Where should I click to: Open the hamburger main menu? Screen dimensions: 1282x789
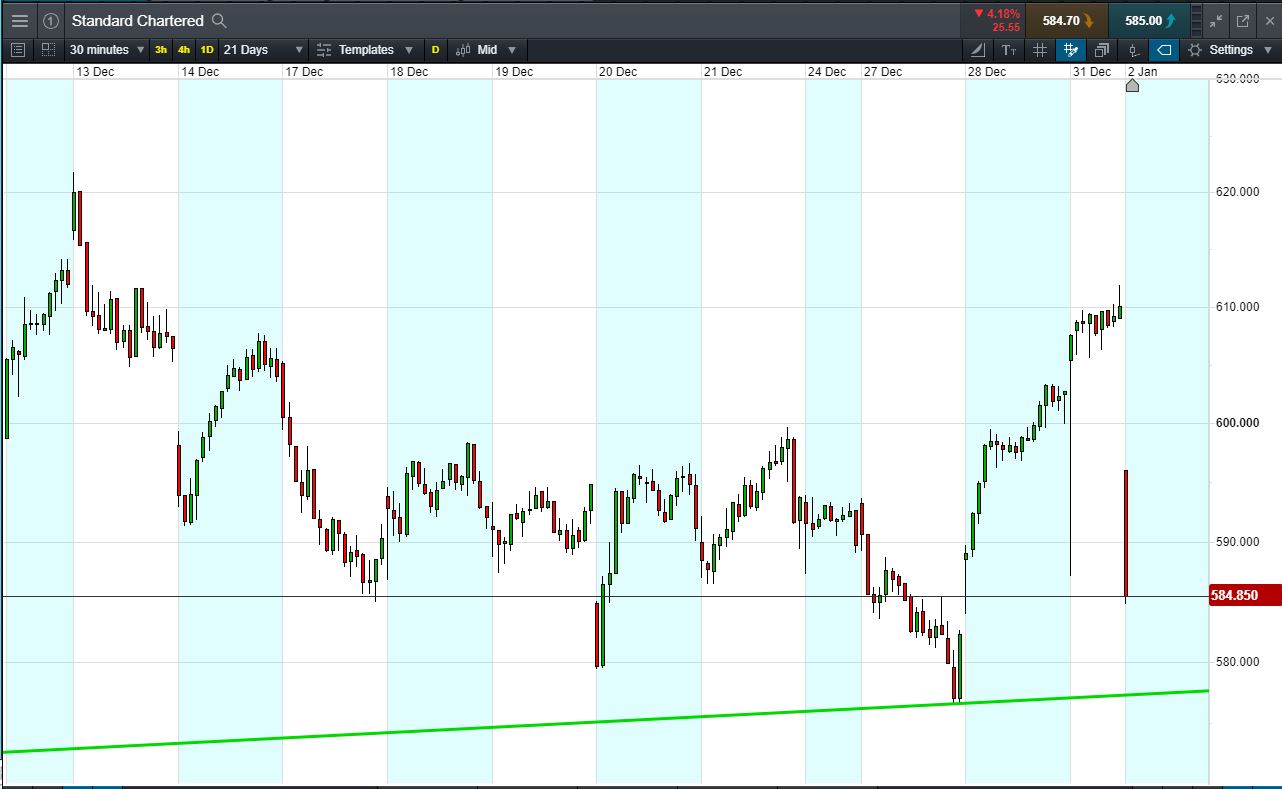(x=20, y=20)
